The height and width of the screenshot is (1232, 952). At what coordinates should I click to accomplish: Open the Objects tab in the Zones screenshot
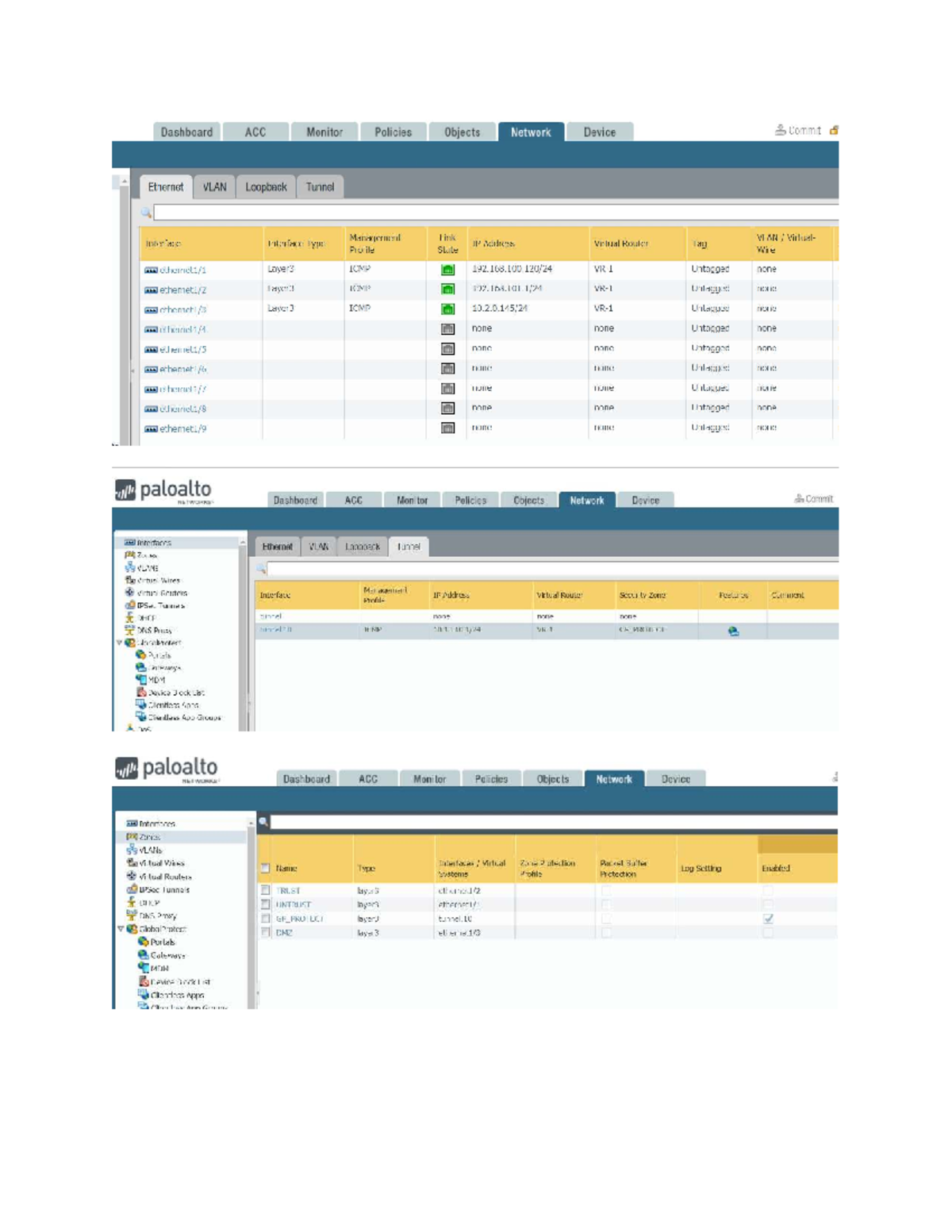click(x=553, y=779)
